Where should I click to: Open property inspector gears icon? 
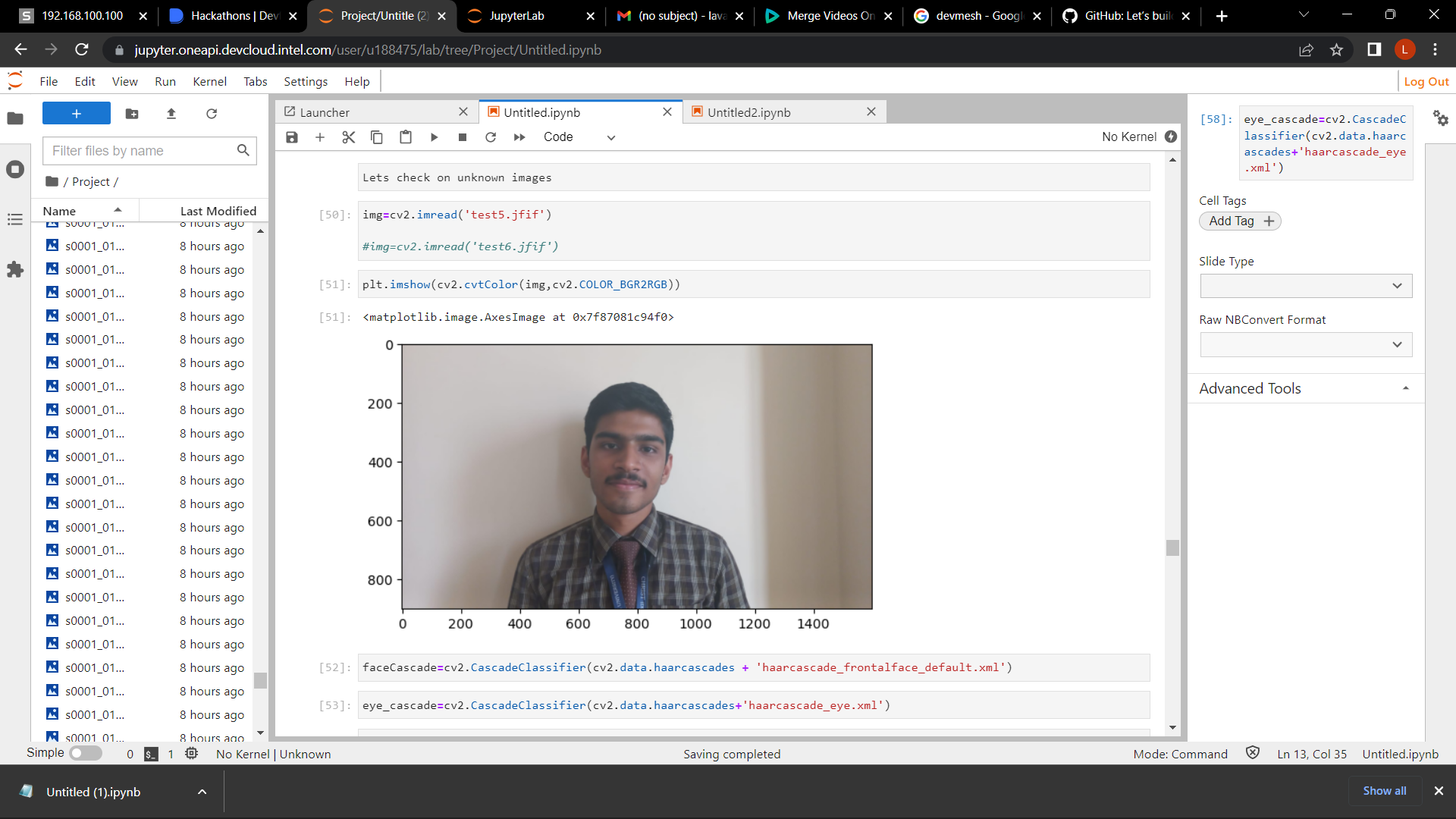pos(1440,118)
